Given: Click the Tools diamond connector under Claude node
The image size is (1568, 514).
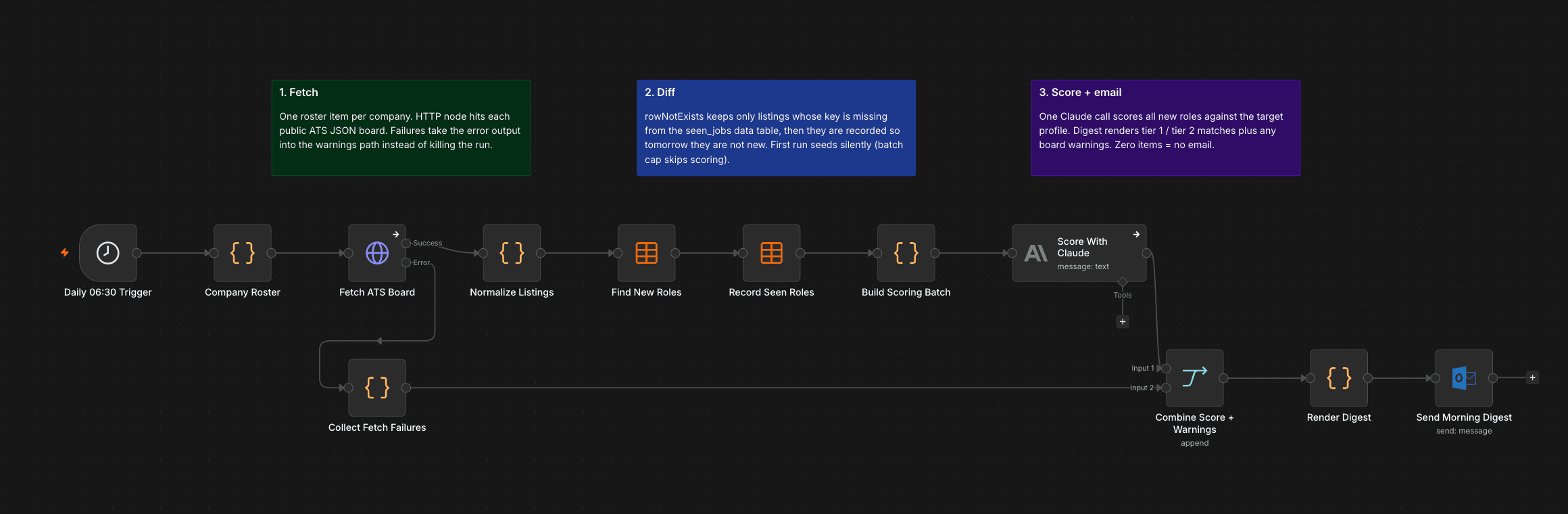Looking at the screenshot, I should pos(1123,281).
